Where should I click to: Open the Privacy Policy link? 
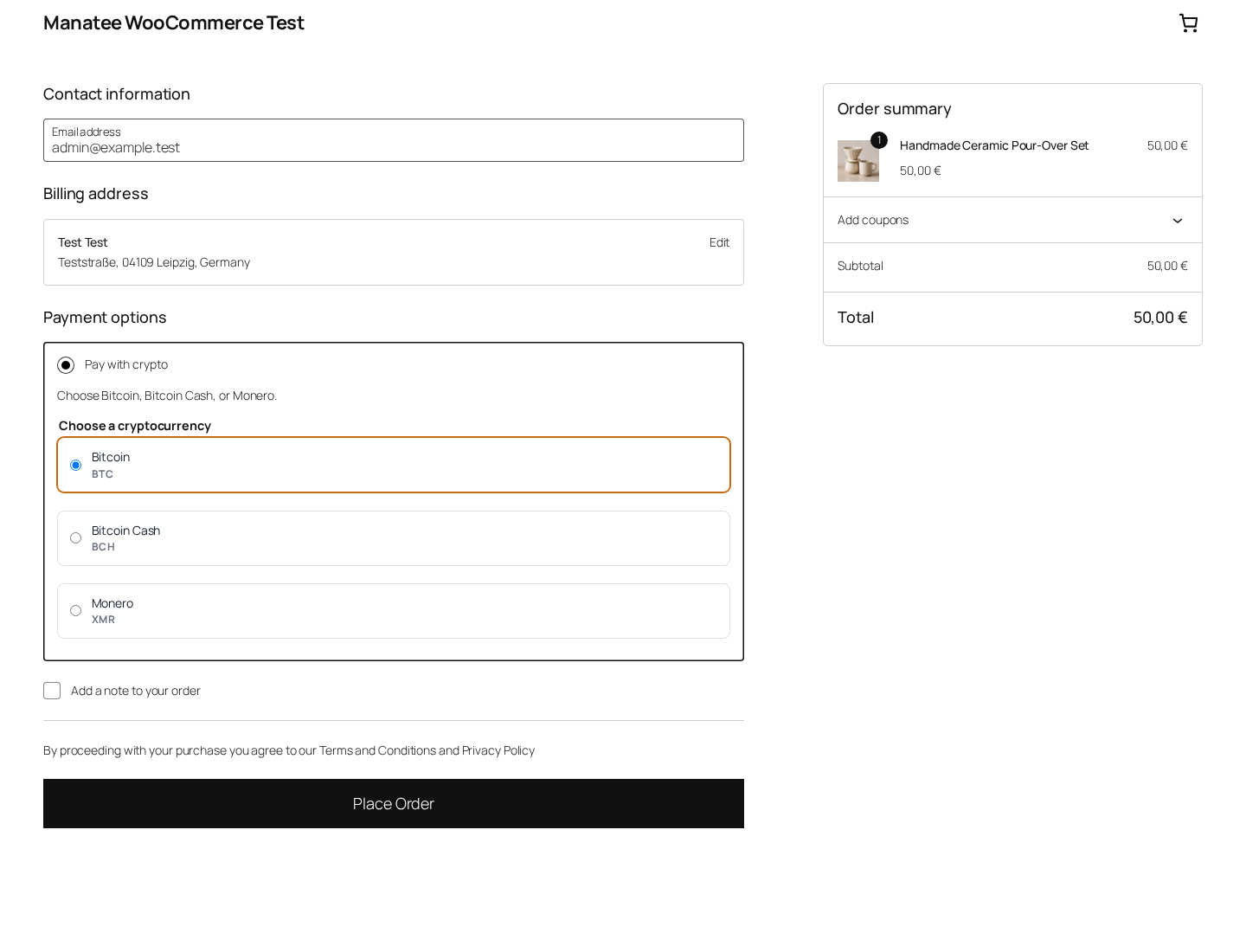click(498, 750)
